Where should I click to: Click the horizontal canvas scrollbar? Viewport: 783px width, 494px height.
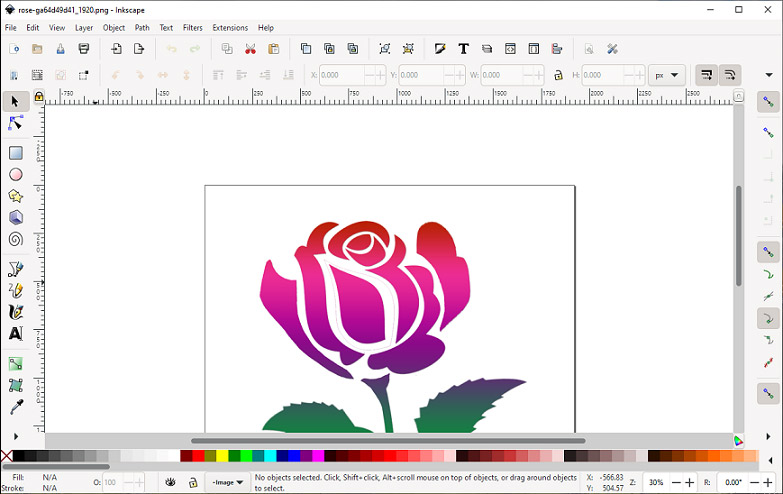(x=388, y=441)
